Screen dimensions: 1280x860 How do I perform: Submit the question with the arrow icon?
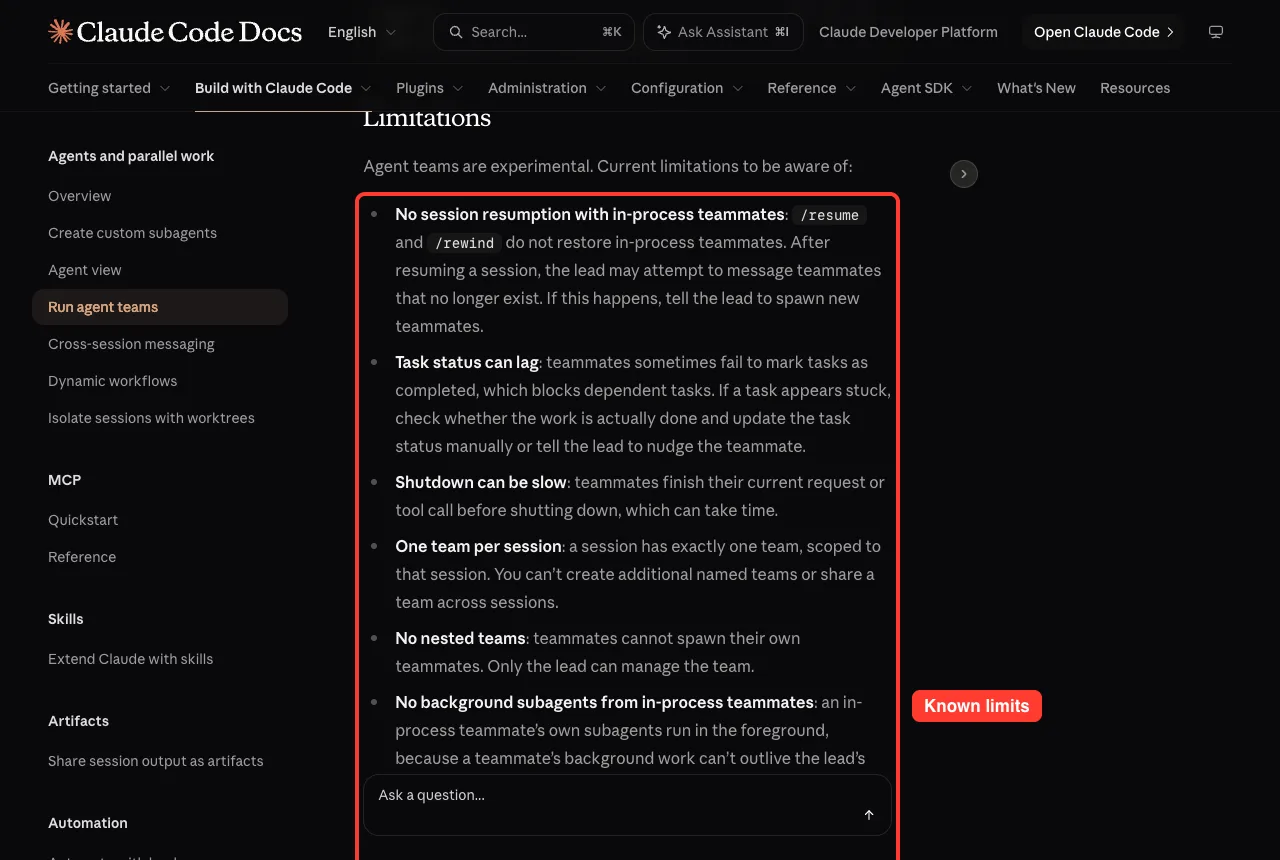tap(869, 815)
